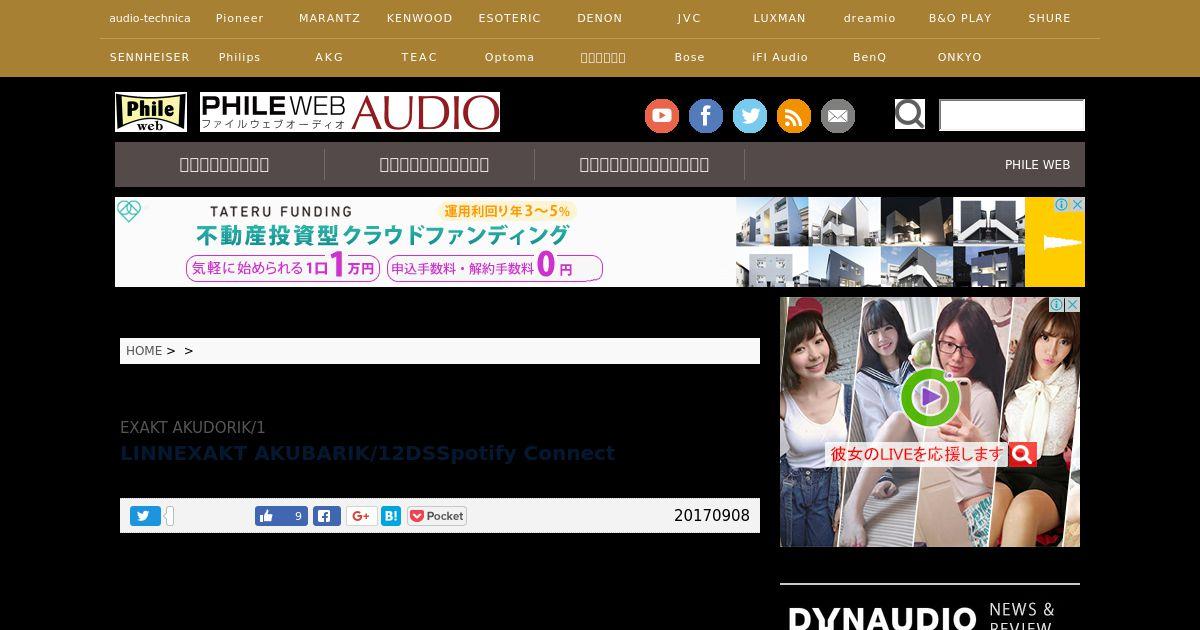
Task: Open the Pioneer brand link
Action: tap(240, 18)
